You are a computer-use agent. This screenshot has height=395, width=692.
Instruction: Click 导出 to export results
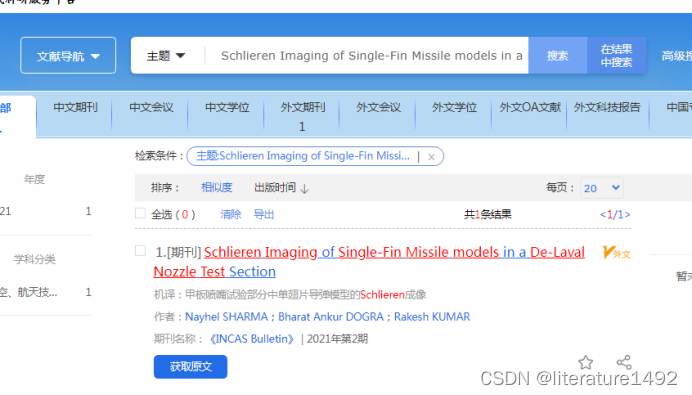[x=264, y=214]
